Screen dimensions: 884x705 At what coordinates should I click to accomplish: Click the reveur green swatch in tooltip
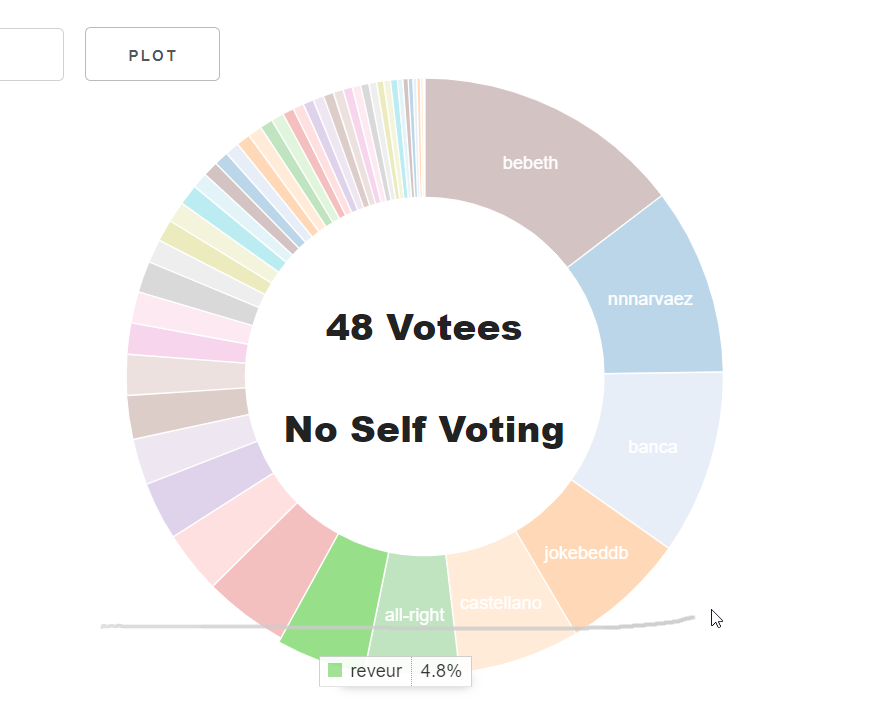tap(335, 670)
